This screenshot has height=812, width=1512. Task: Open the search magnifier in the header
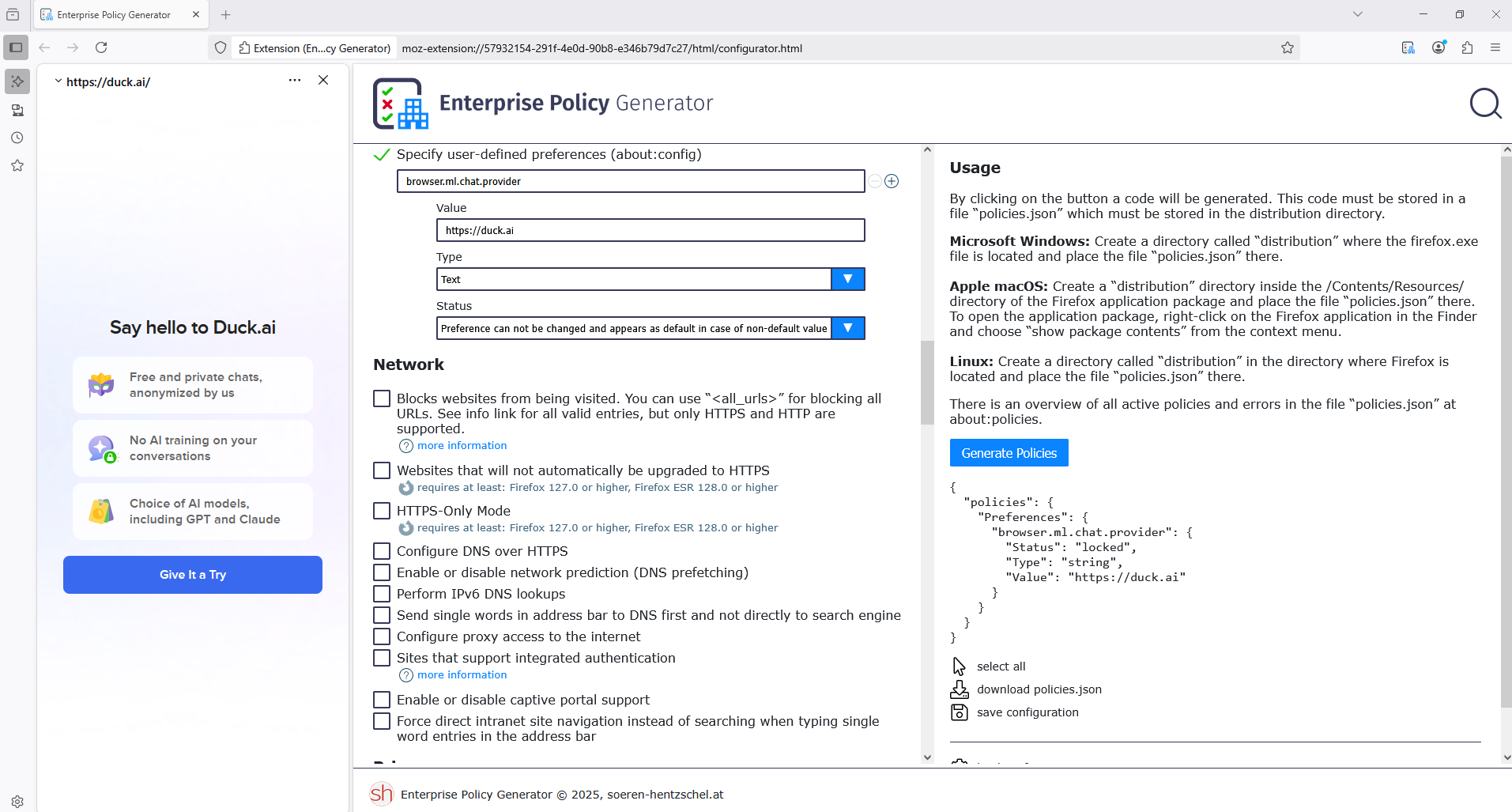tap(1485, 104)
